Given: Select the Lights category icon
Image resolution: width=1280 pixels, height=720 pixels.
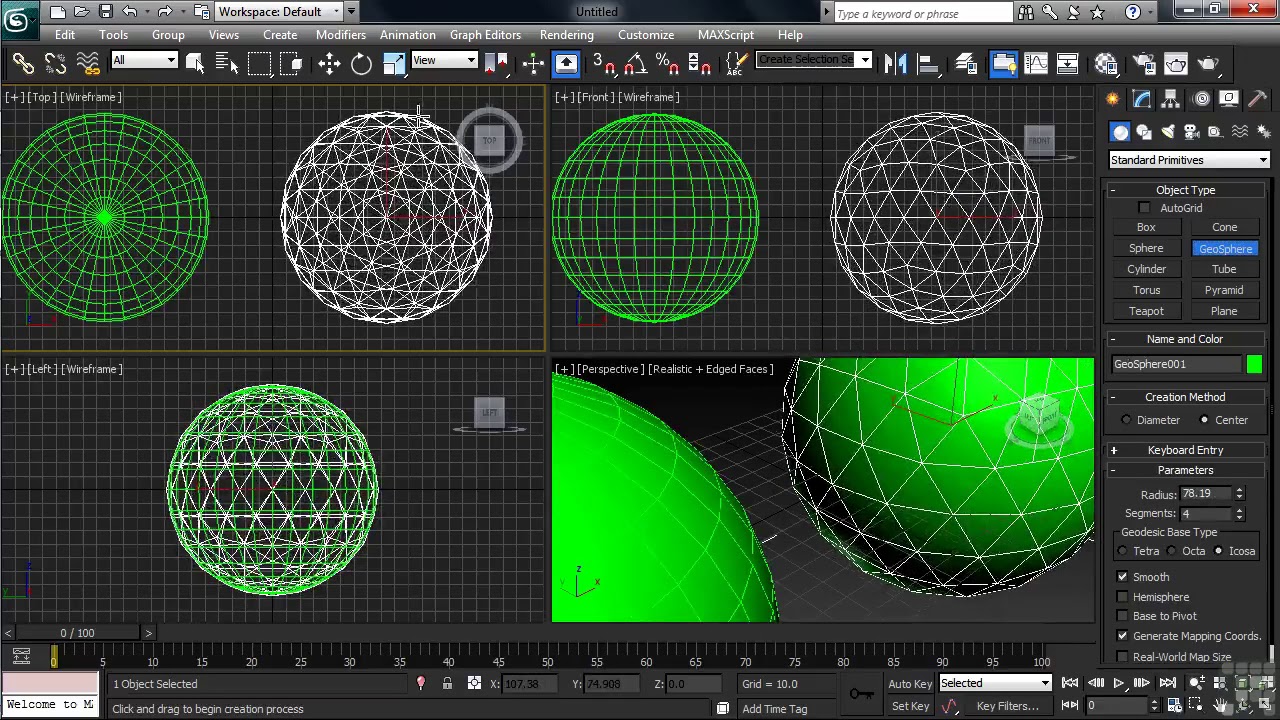Looking at the screenshot, I should (1167, 132).
